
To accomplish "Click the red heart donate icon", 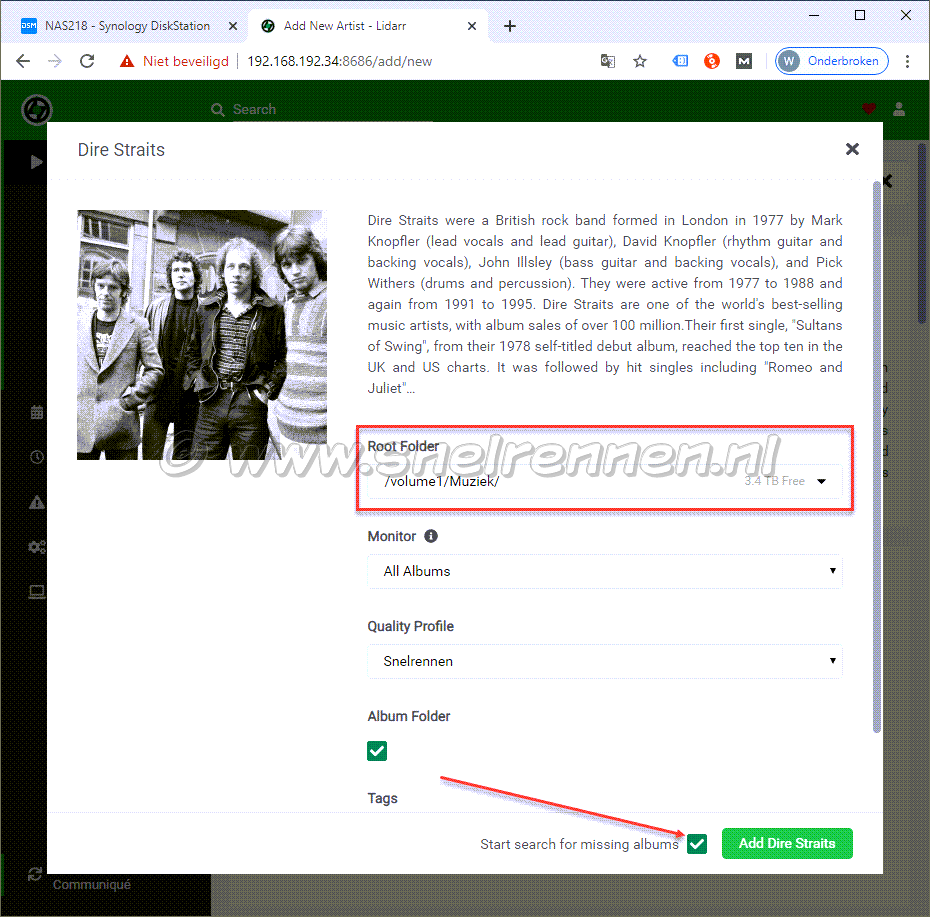I will [869, 109].
